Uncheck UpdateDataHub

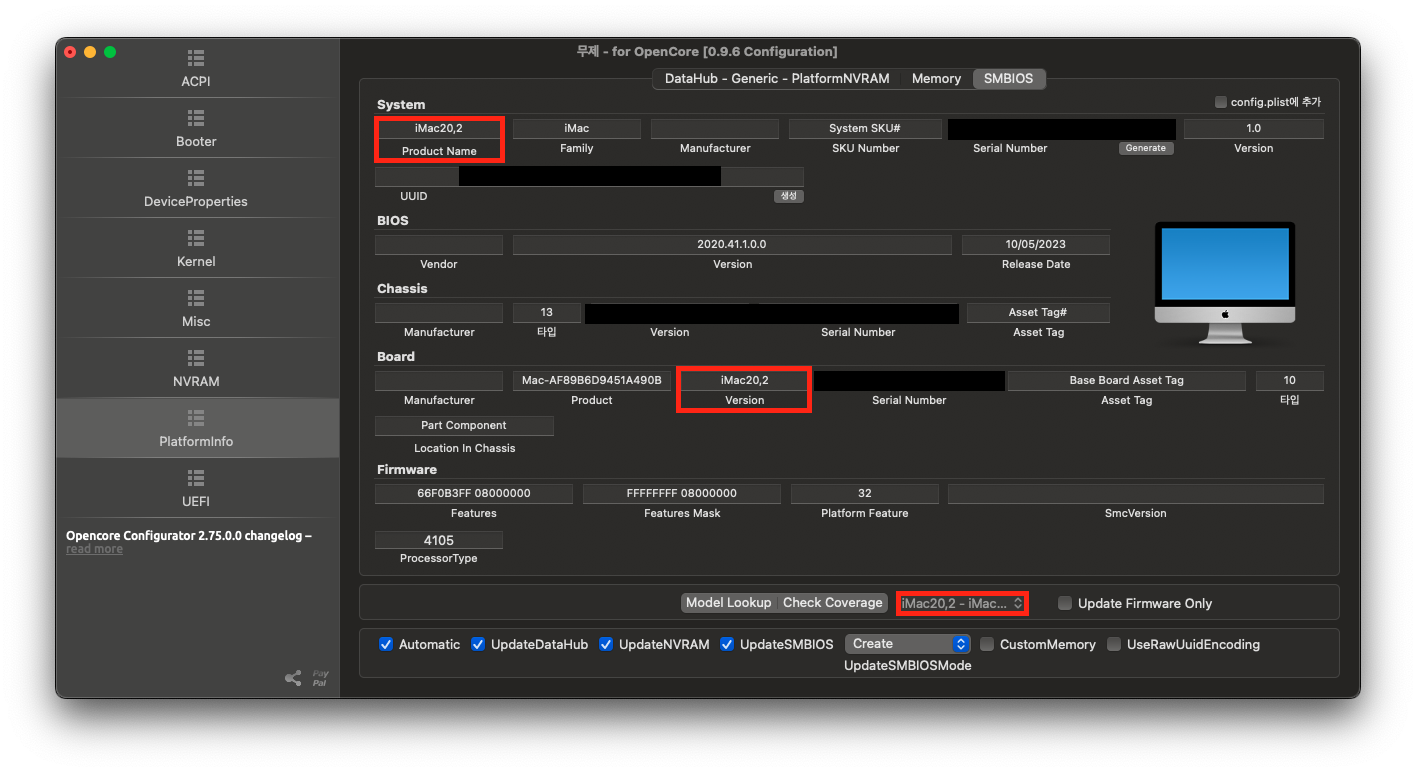[x=478, y=644]
